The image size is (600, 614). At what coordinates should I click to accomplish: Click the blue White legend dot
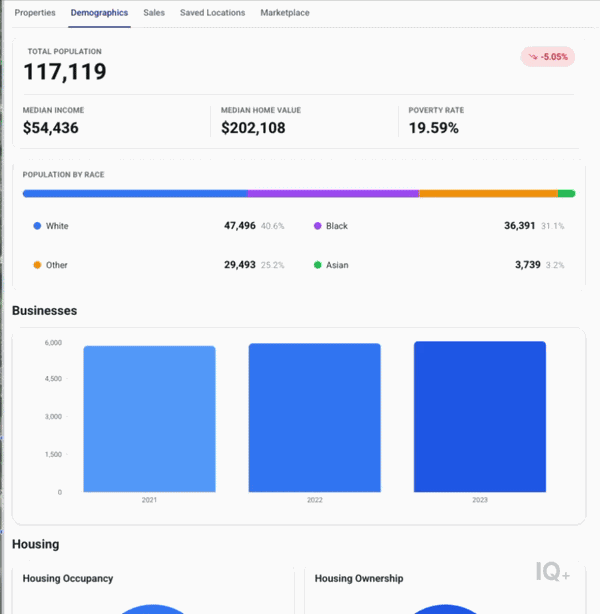37,226
